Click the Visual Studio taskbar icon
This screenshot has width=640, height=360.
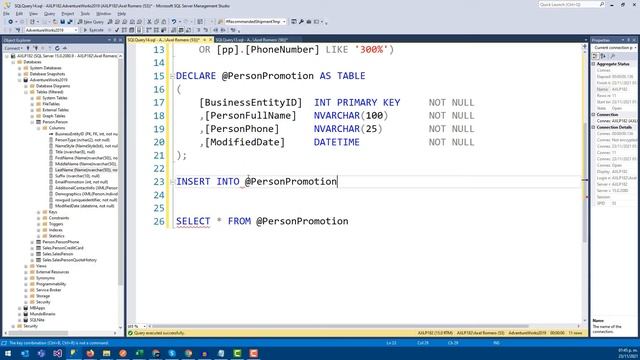tap(57, 353)
